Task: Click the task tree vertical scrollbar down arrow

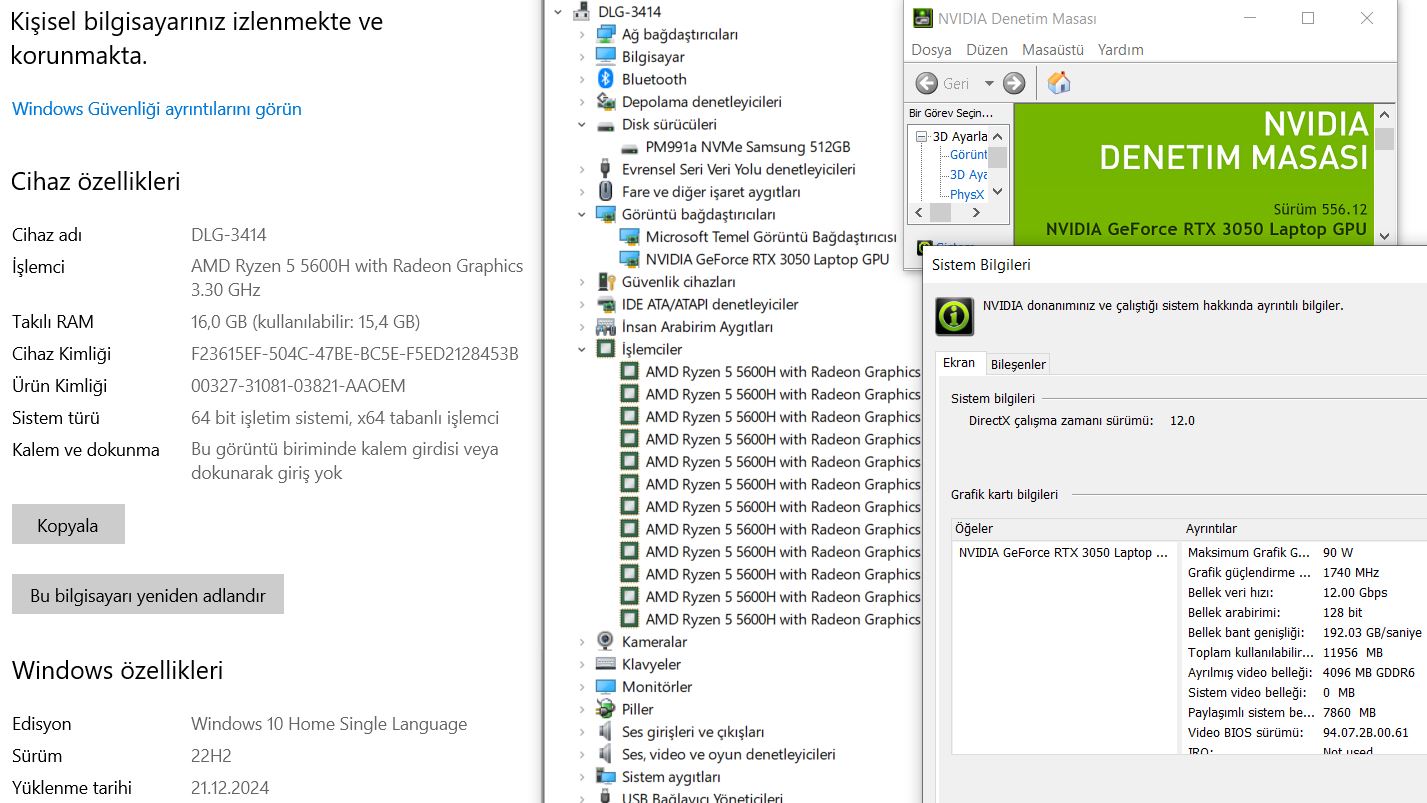Action: 998,192
